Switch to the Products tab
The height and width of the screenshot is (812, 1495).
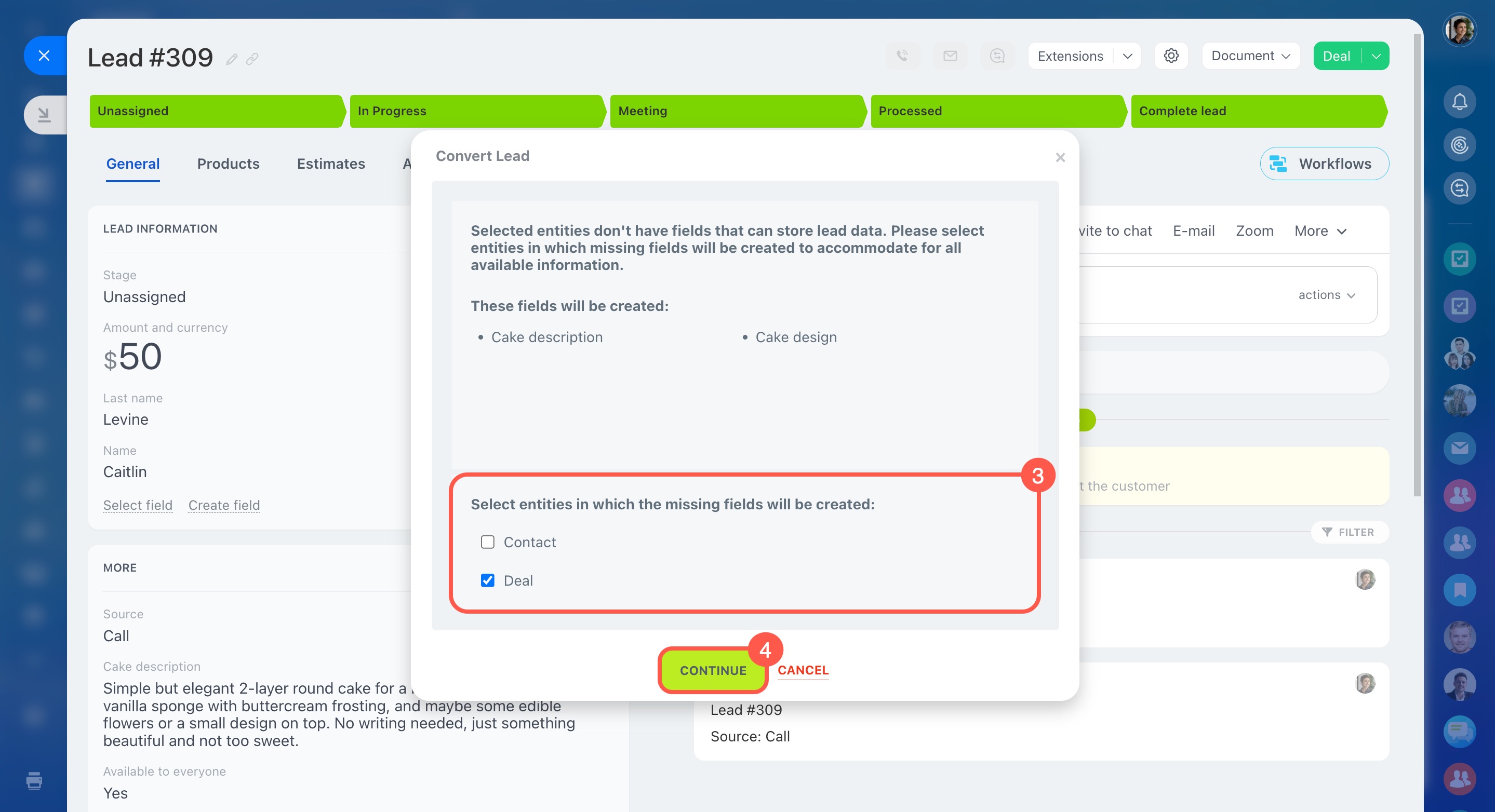click(228, 164)
